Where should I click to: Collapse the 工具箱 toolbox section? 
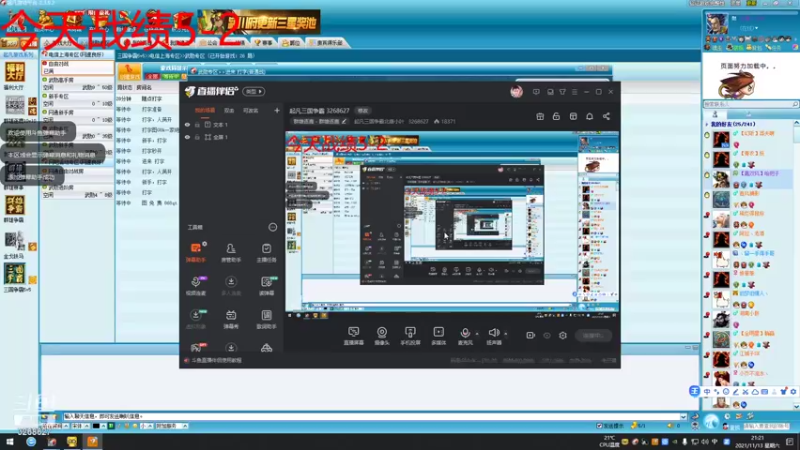point(272,227)
